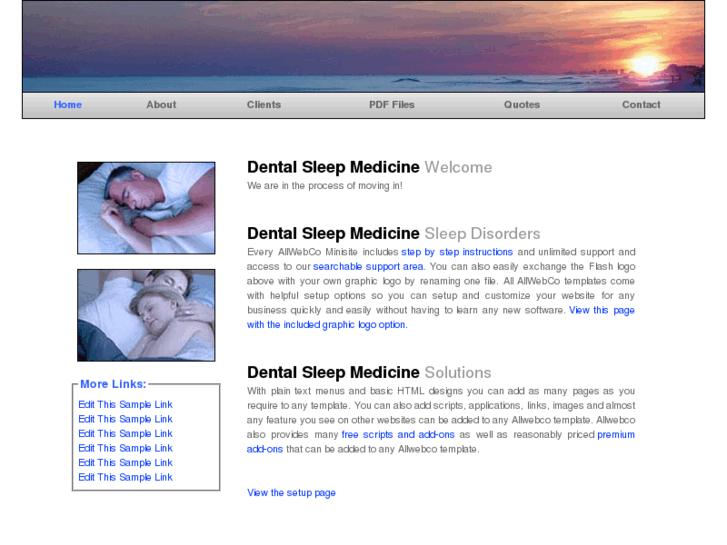Click 'View the setup page' link
This screenshot has height=545, width=727.
click(x=291, y=493)
